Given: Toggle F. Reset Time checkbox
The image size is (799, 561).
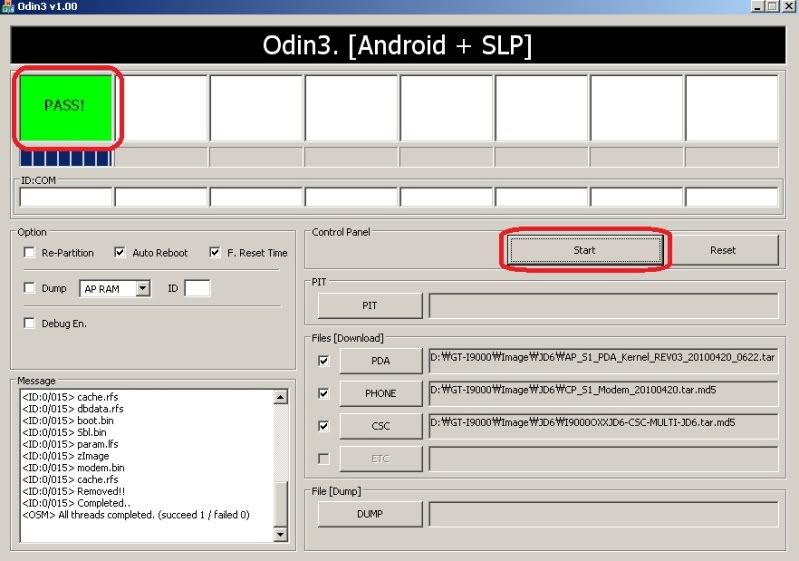Looking at the screenshot, I should [x=215, y=252].
